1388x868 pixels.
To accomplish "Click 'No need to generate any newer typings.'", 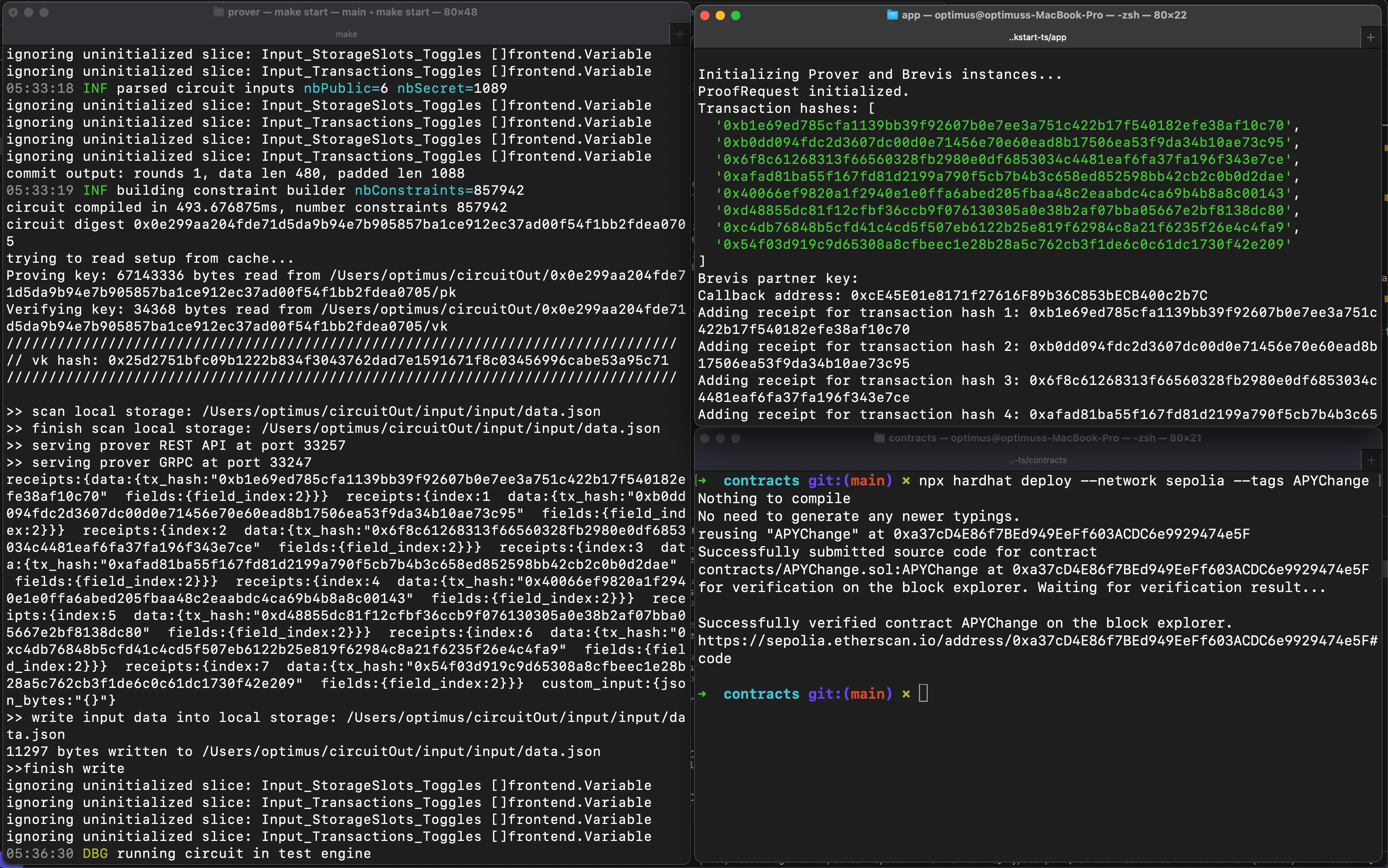I will tap(859, 517).
